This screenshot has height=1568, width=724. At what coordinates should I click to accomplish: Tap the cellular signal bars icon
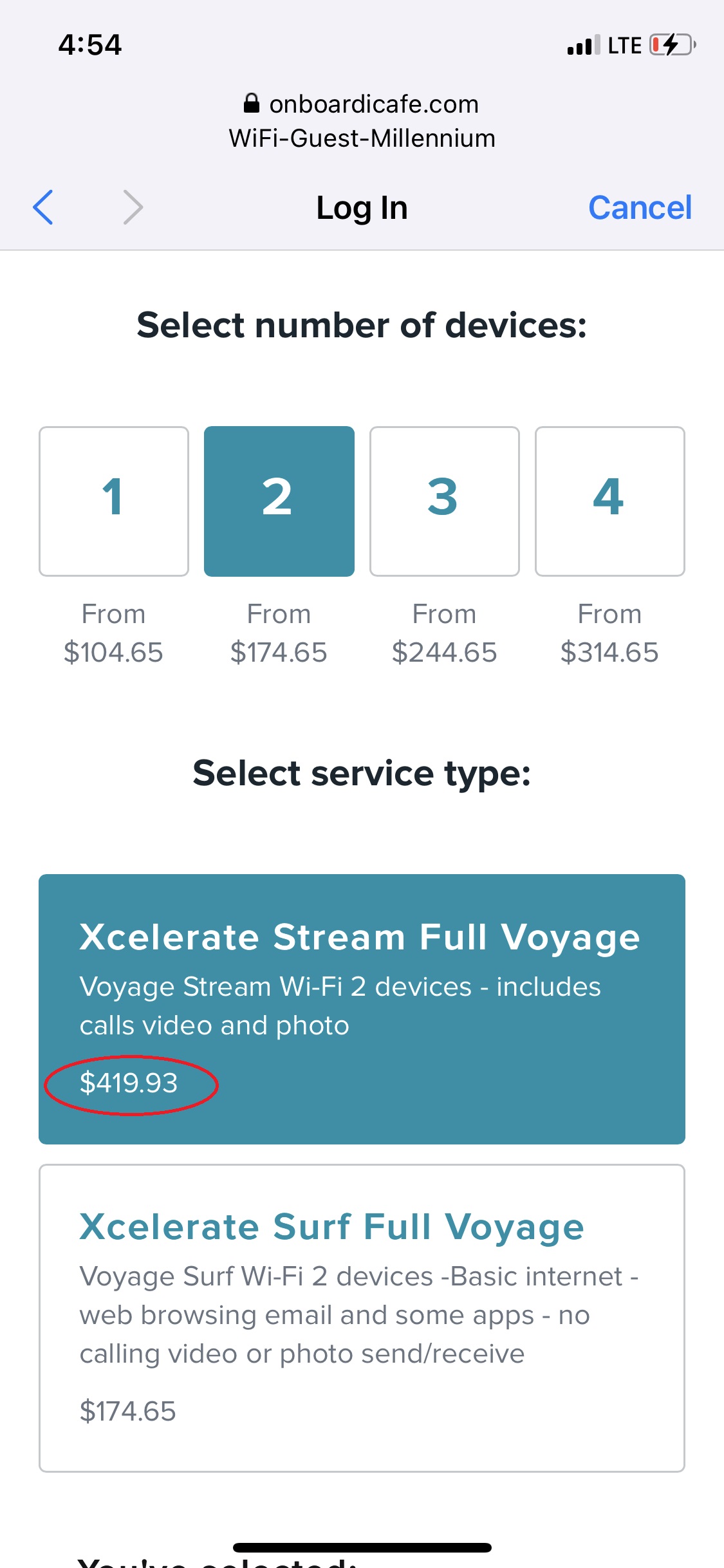[x=584, y=45]
